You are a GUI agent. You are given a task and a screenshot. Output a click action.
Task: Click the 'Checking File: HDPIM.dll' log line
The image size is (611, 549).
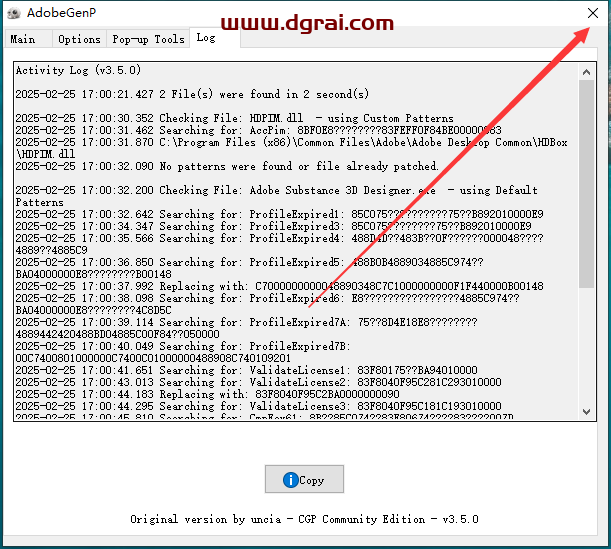pyautogui.click(x=235, y=118)
